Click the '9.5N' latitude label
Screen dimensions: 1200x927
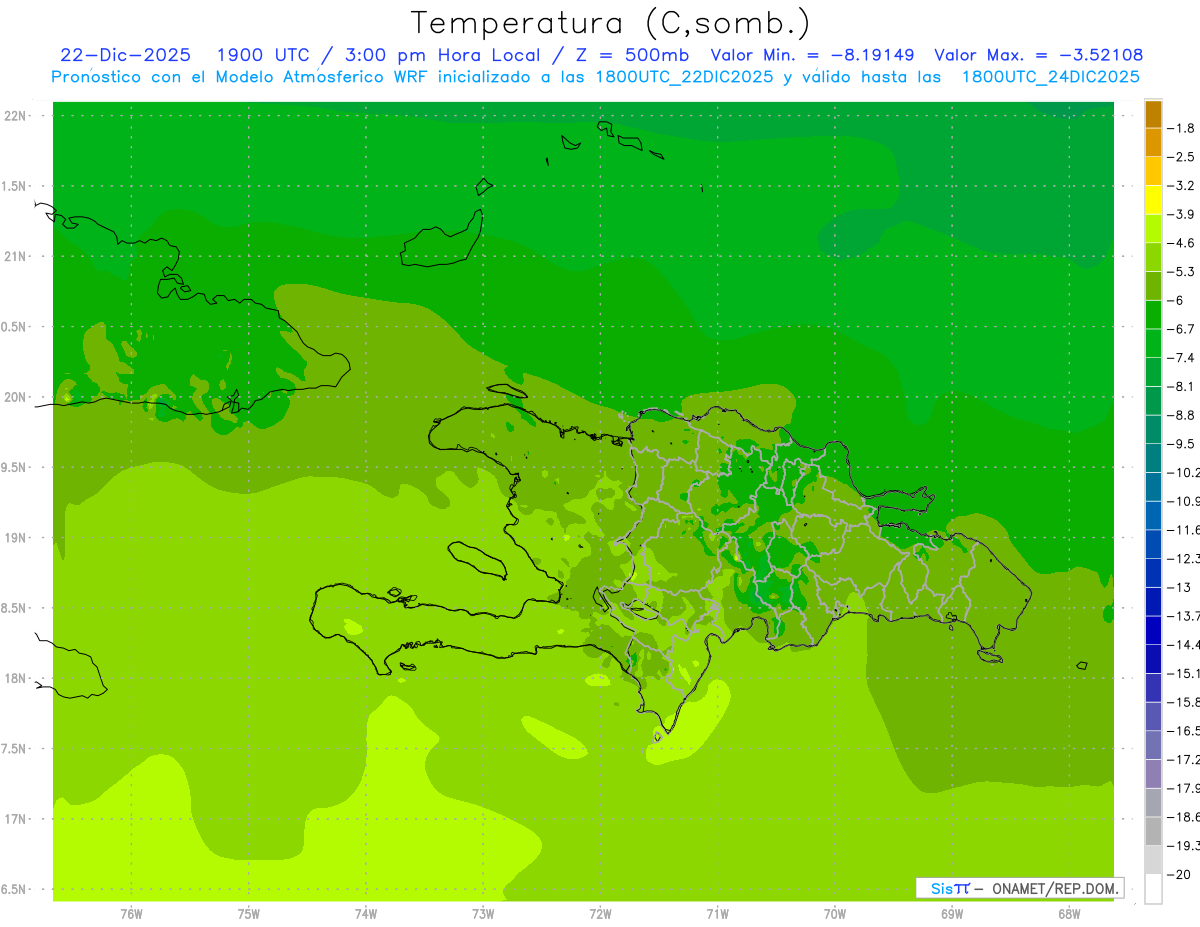tap(15, 468)
